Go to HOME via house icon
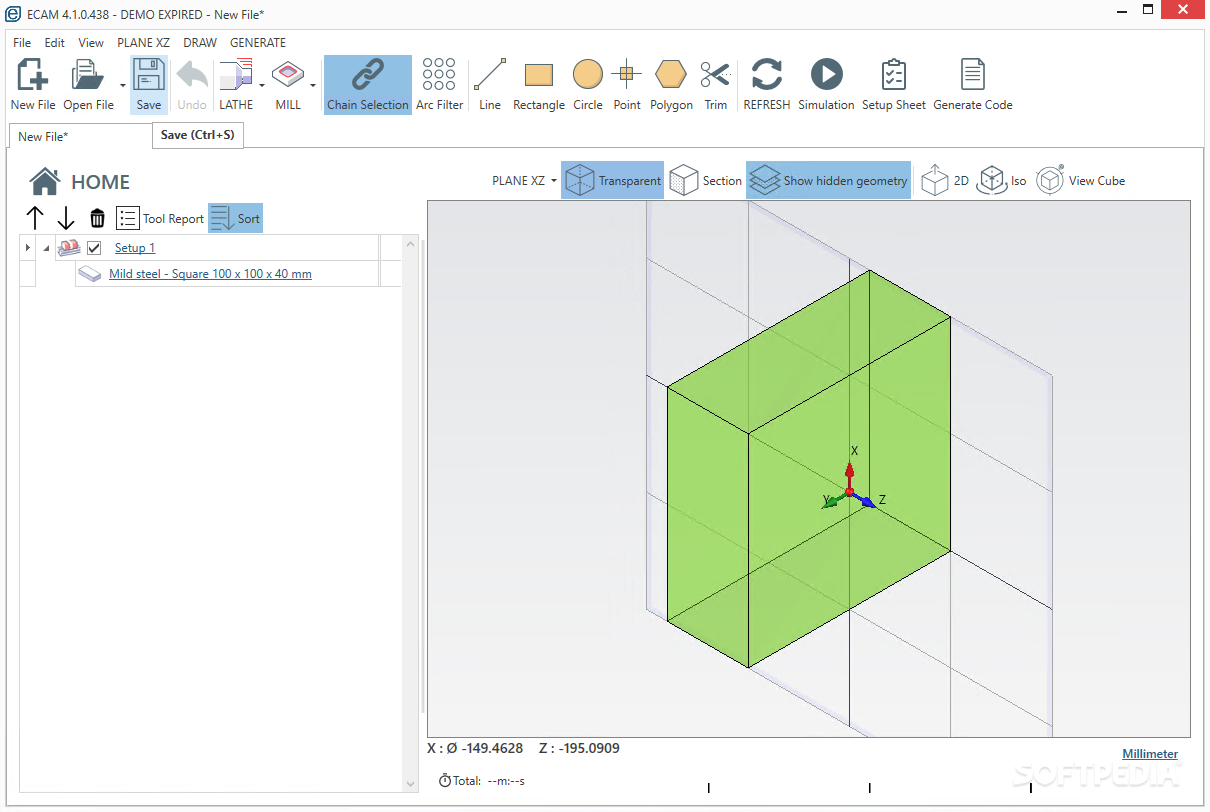The height and width of the screenshot is (812, 1210). [44, 181]
